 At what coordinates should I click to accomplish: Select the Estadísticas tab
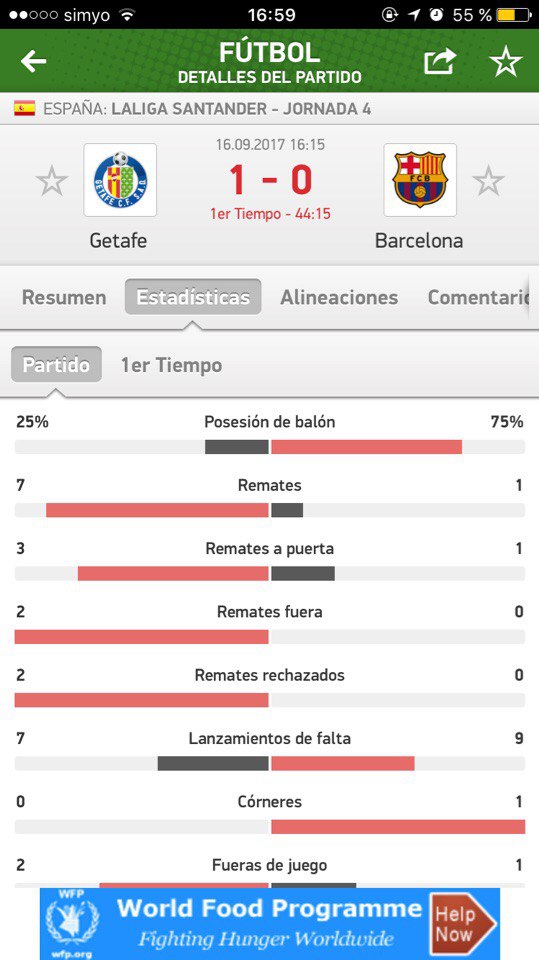point(193,297)
